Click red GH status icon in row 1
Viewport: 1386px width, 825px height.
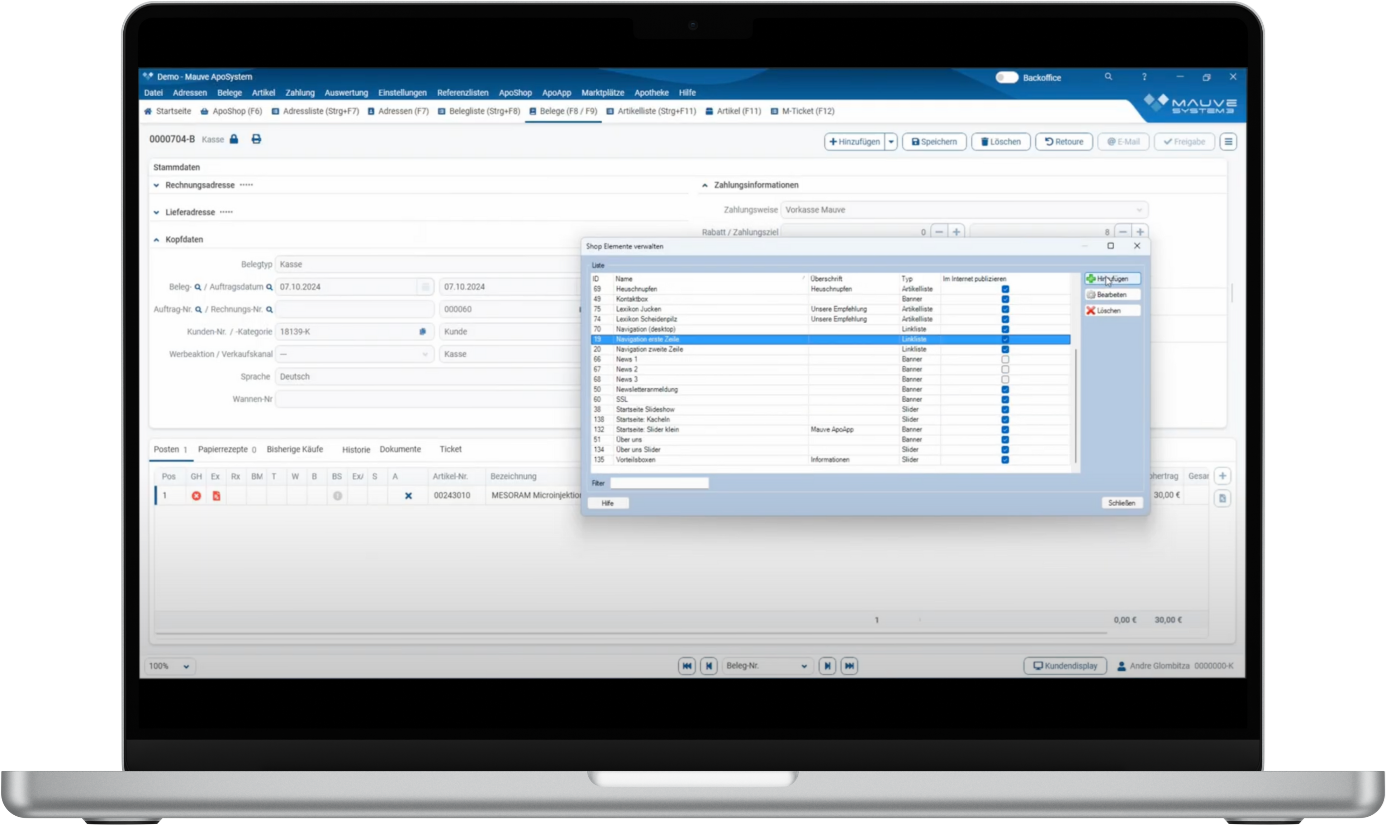point(196,495)
